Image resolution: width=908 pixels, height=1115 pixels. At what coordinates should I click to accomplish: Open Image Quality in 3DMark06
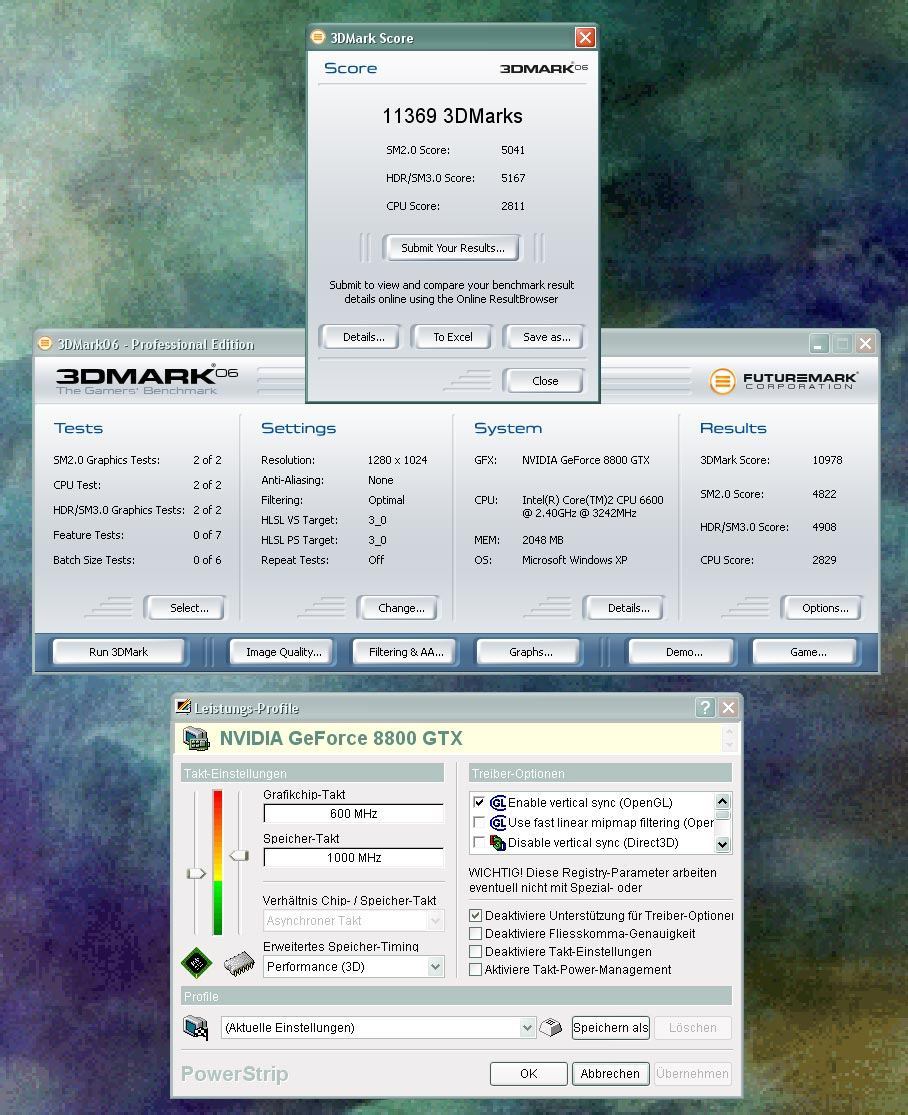(x=284, y=652)
